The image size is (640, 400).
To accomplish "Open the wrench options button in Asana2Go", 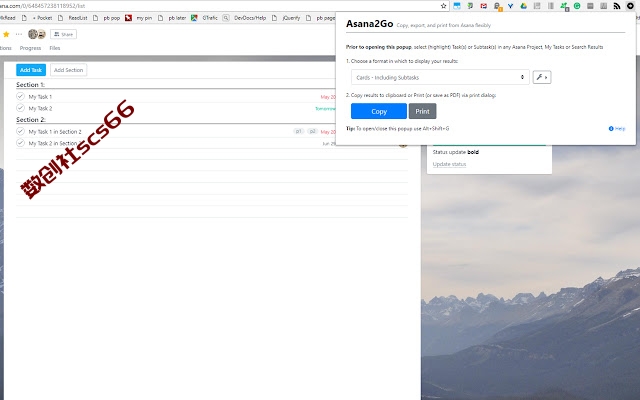I will pos(542,77).
